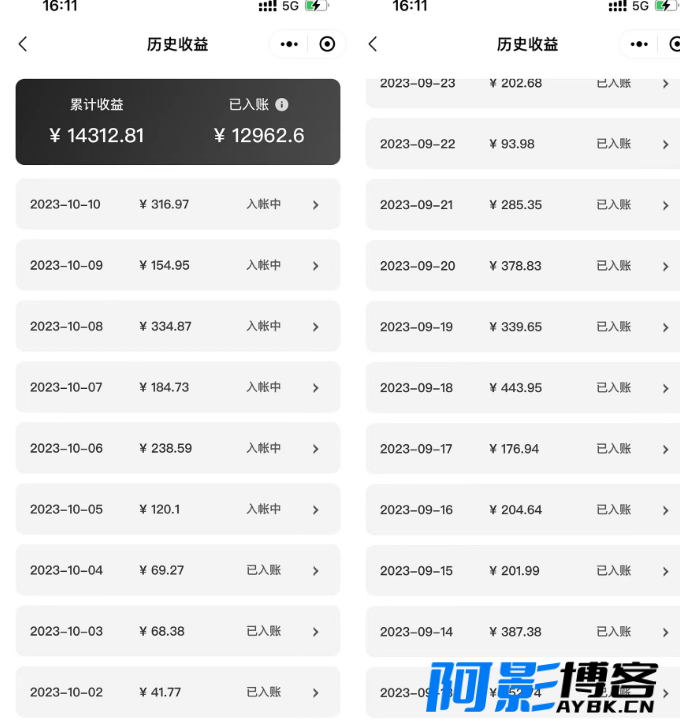The width and height of the screenshot is (680, 723).
Task: Tap the 已入账 status on 2023-09-16 row
Action: click(x=614, y=510)
